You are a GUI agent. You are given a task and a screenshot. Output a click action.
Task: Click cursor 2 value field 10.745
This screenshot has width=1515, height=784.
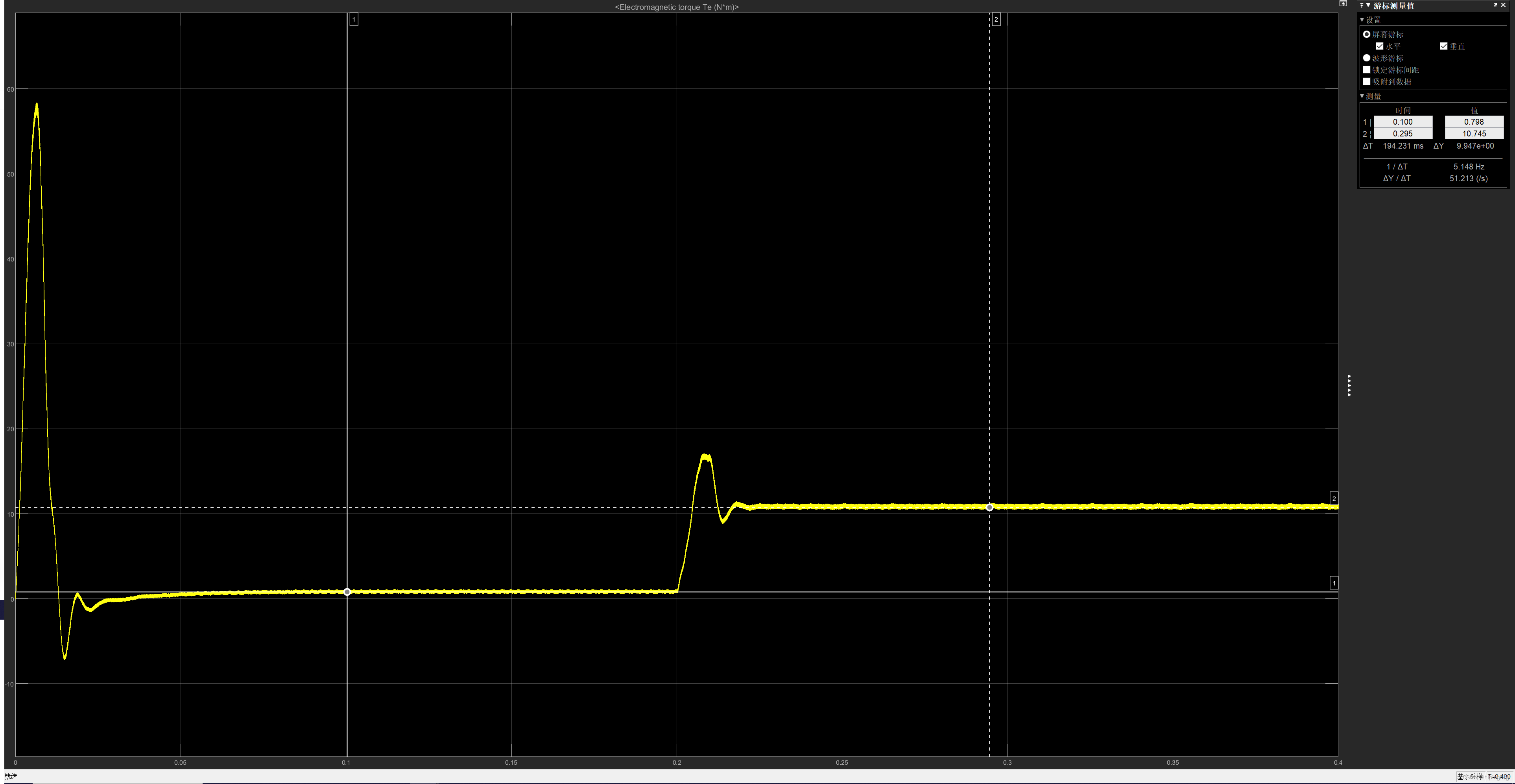pyautogui.click(x=1474, y=134)
